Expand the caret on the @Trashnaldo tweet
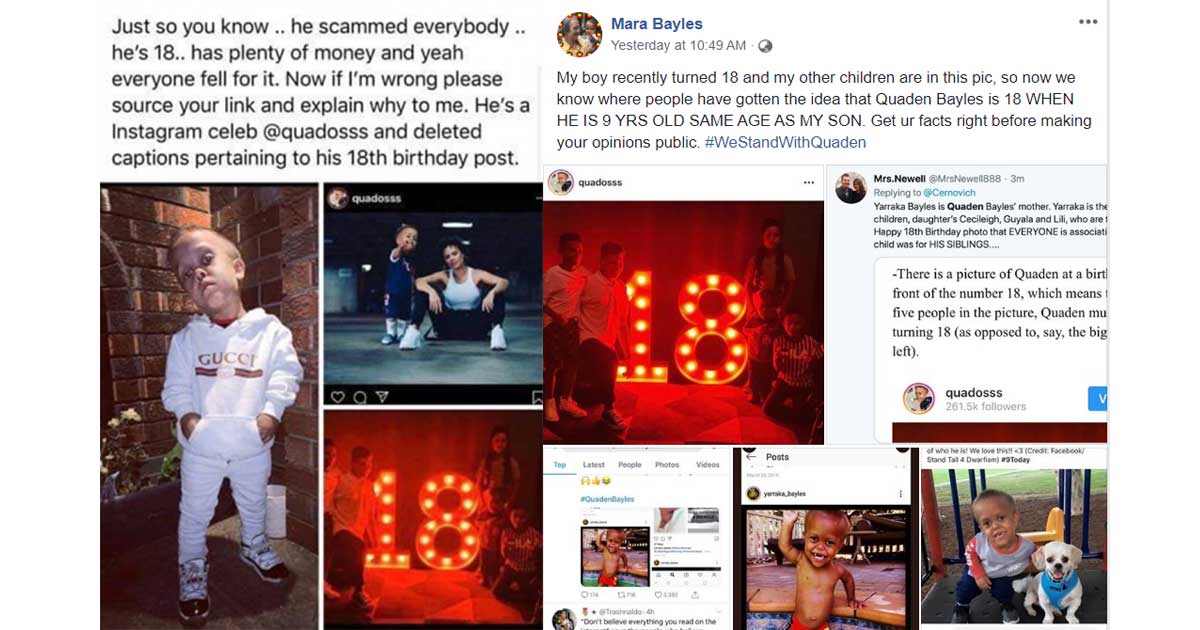Viewport: 1200px width, 630px height. 718,612
